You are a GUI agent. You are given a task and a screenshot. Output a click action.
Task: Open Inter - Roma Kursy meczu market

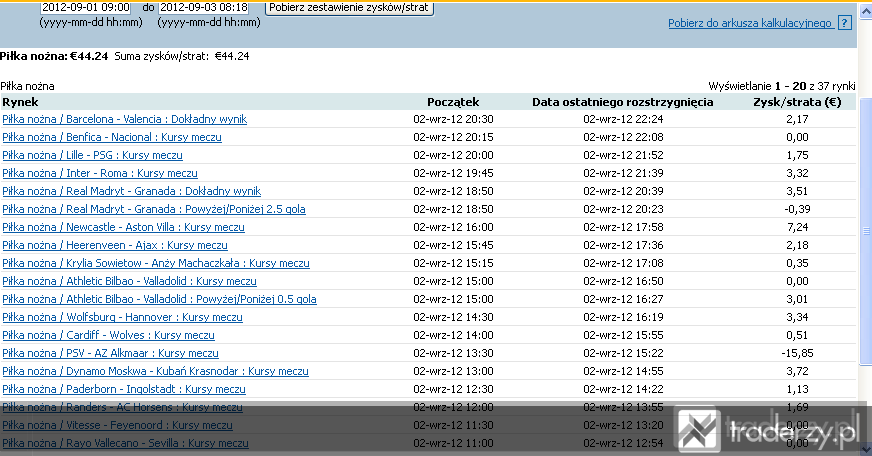100,173
